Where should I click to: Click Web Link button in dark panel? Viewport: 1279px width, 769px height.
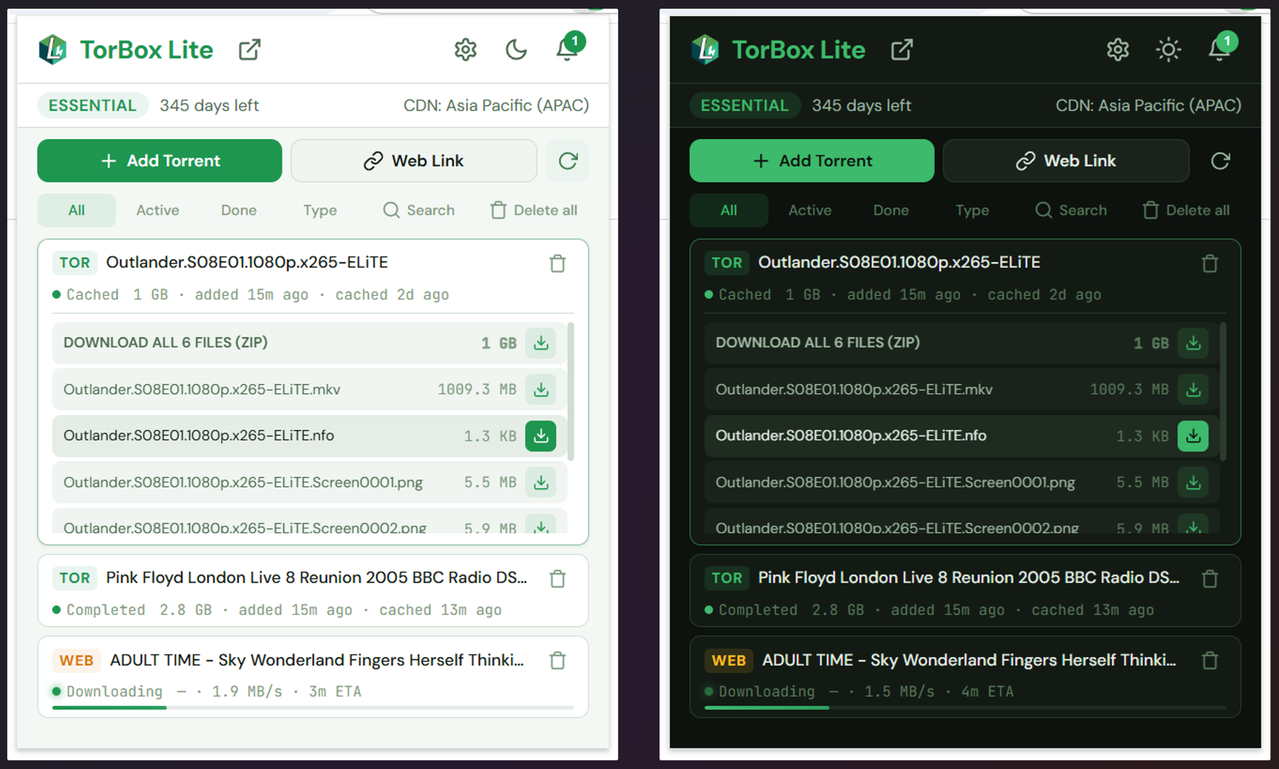pyautogui.click(x=1066, y=161)
